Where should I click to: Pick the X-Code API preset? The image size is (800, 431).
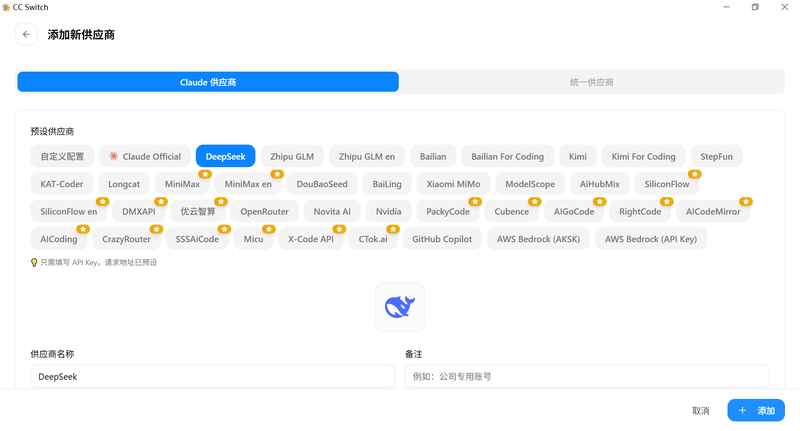(311, 239)
